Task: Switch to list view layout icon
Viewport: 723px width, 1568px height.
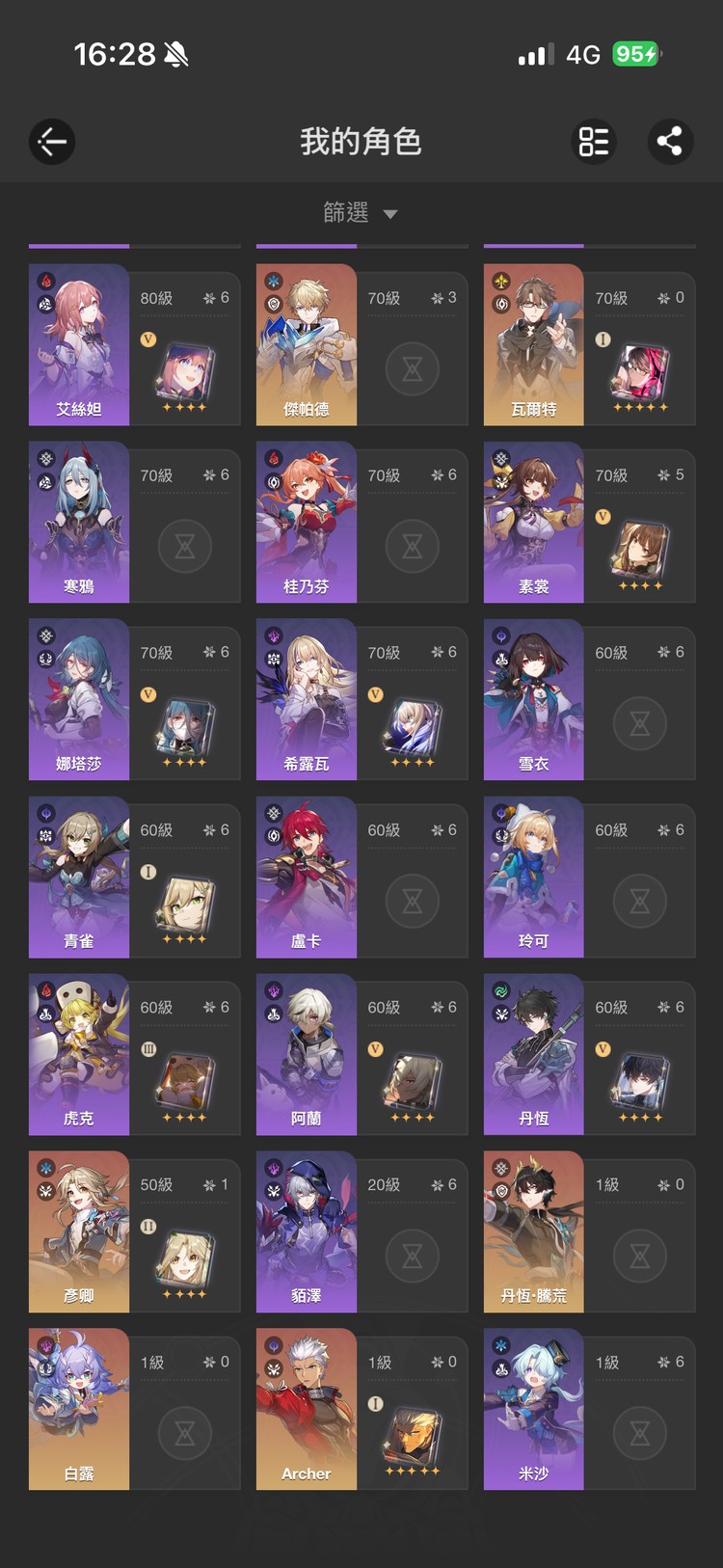Action: click(x=594, y=142)
